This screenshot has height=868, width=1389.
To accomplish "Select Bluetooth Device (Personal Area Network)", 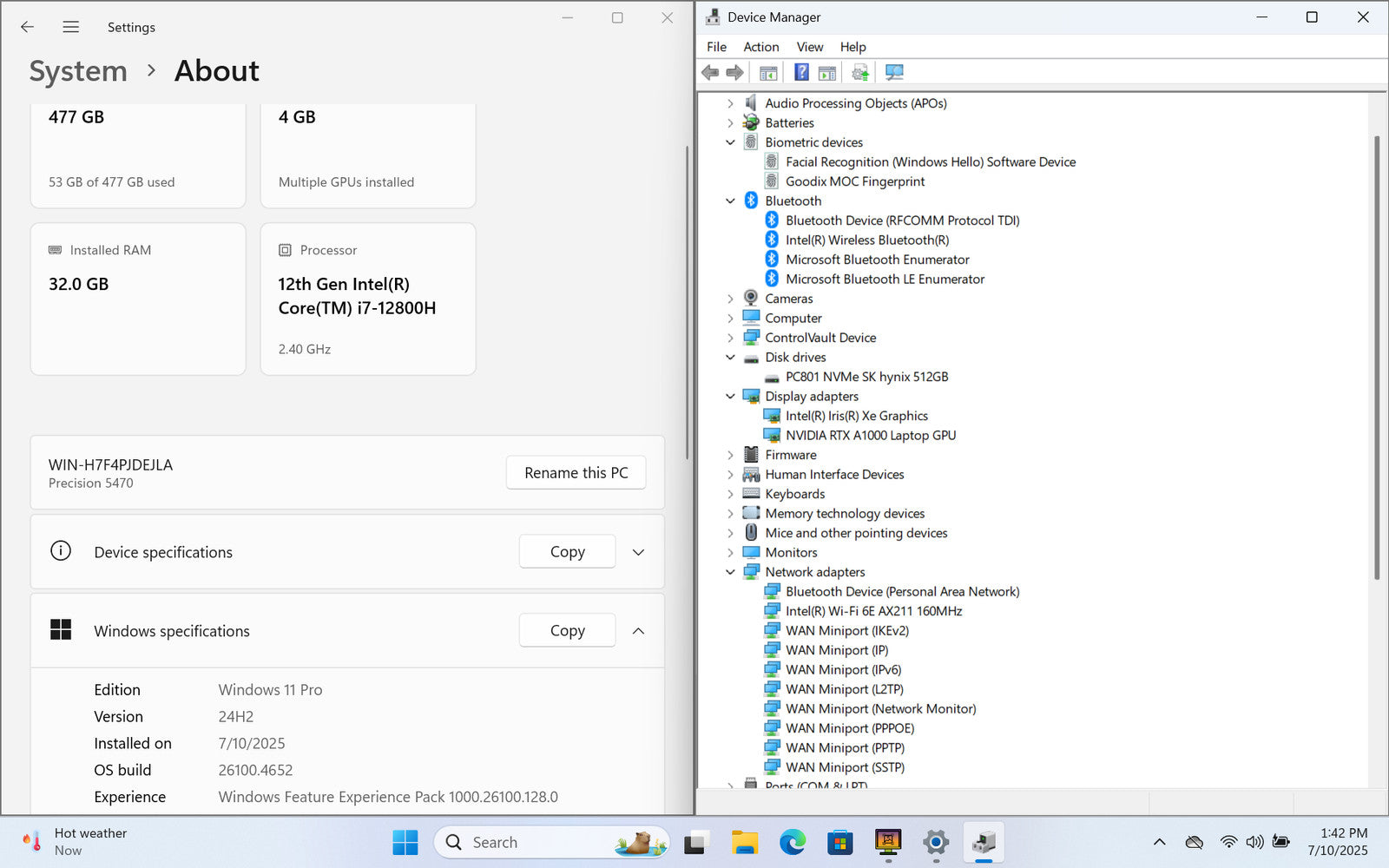I will pyautogui.click(x=892, y=591).
